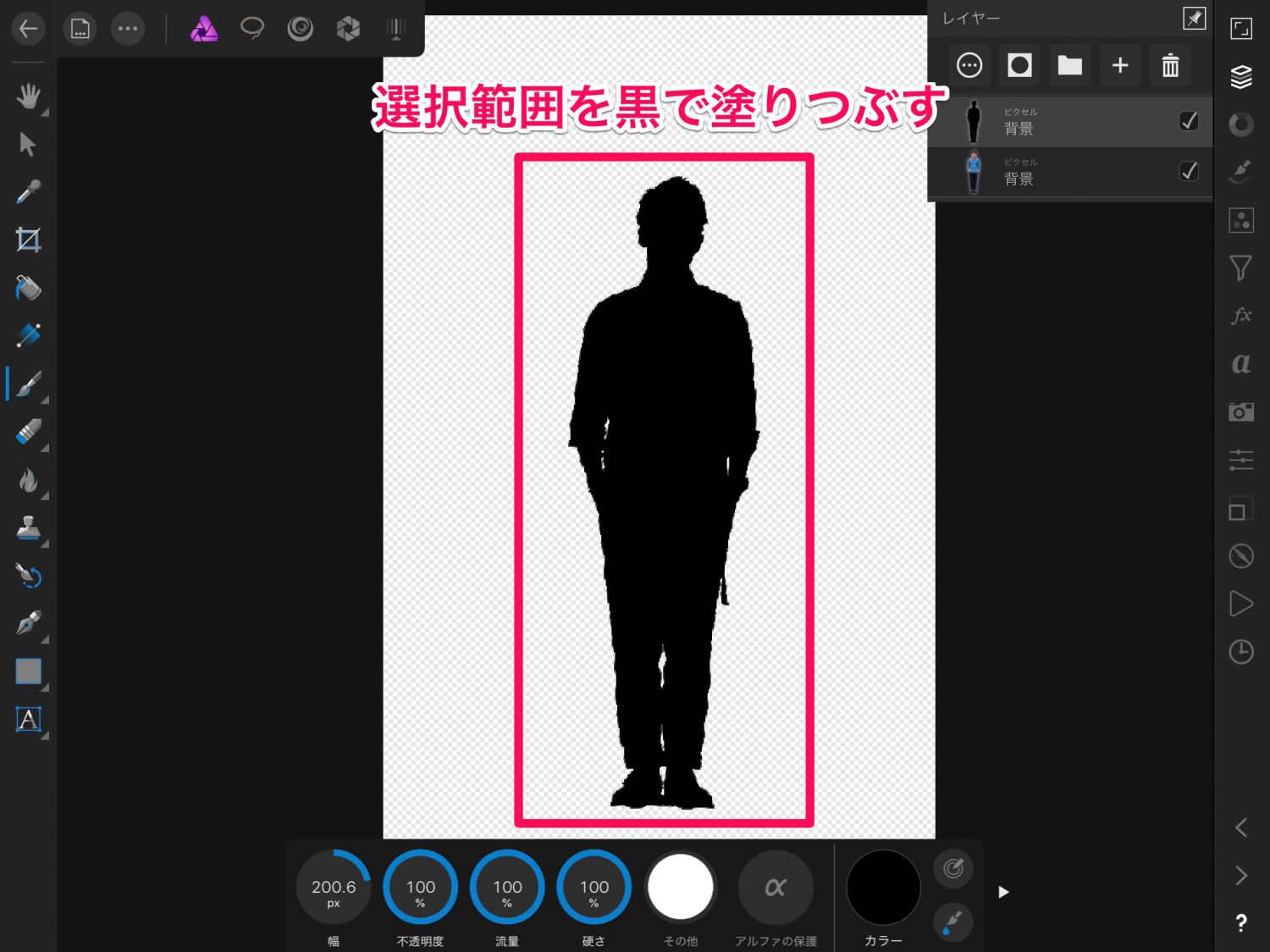Toggle the アルファの保護 option
This screenshot has width=1270, height=952.
[x=775, y=888]
